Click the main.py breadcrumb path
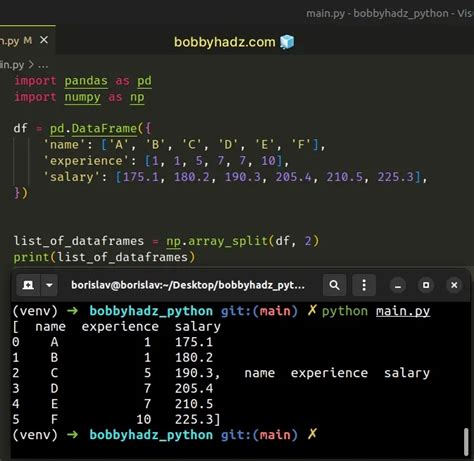The image size is (474, 461). click(x=12, y=64)
